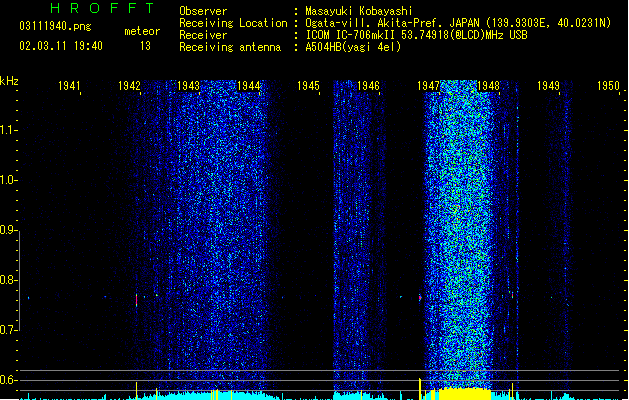The height and width of the screenshot is (400, 629).
Task: Click the yellow saturated intensity bar under 1947-1948
Action: [x=465, y=394]
